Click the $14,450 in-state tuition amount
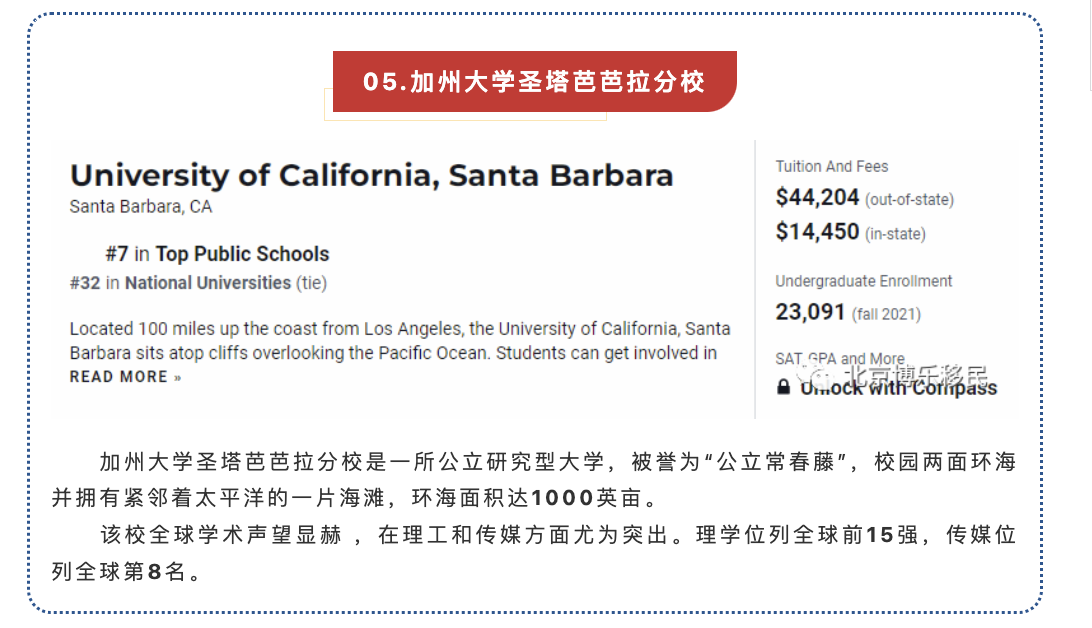The height and width of the screenshot is (628, 1092). click(x=817, y=232)
